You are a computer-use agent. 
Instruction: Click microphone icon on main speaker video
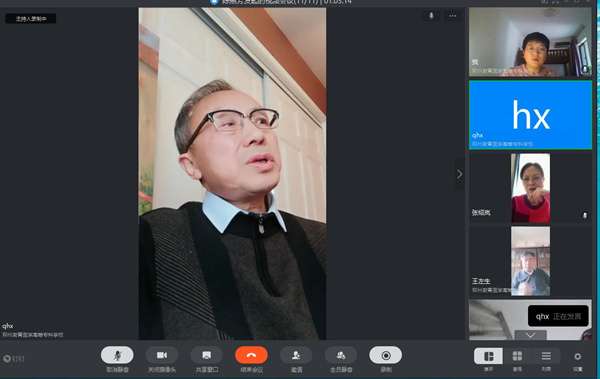click(x=431, y=16)
